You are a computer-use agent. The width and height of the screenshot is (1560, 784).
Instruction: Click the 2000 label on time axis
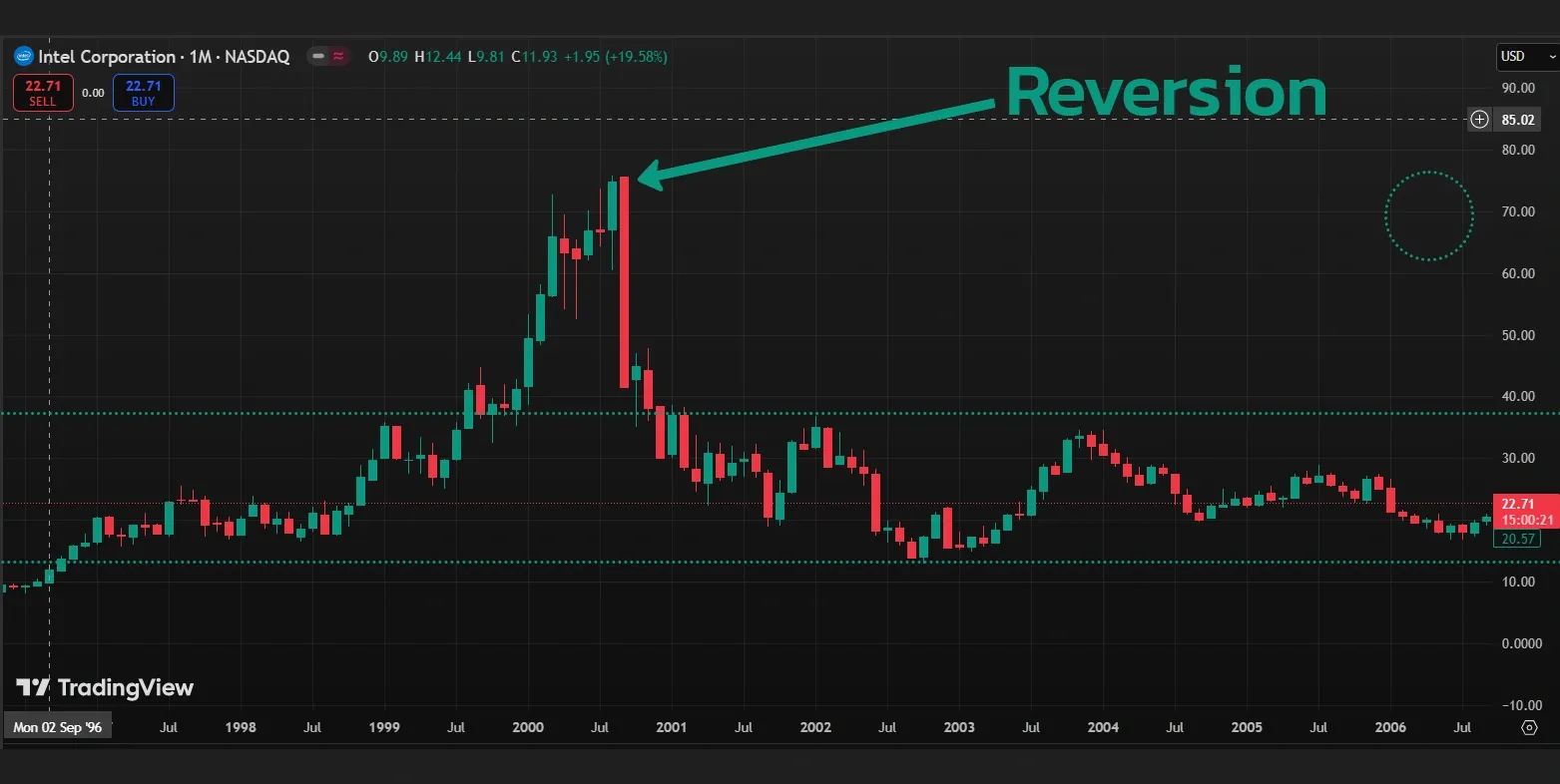click(x=528, y=727)
